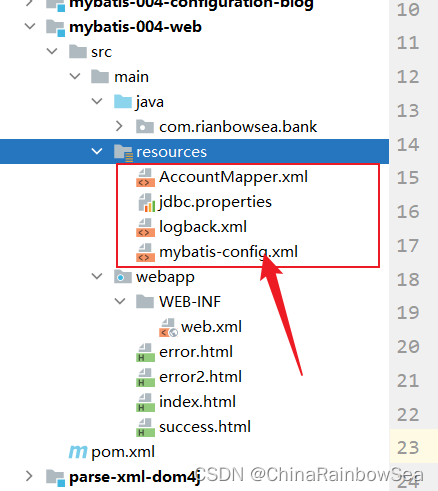Click the error.html file icon
The image size is (438, 491).
coord(145,352)
